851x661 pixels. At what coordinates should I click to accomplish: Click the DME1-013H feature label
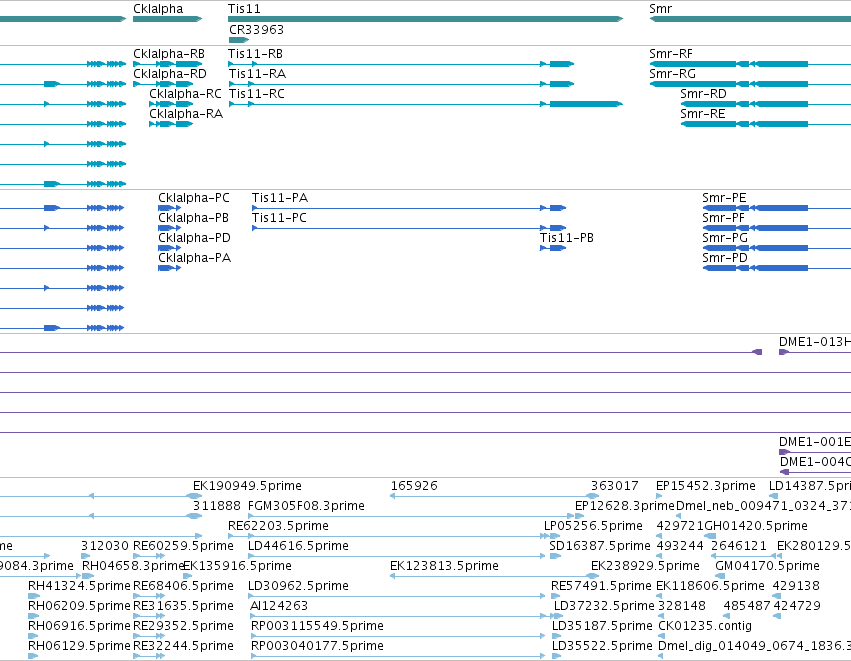[x=815, y=342]
